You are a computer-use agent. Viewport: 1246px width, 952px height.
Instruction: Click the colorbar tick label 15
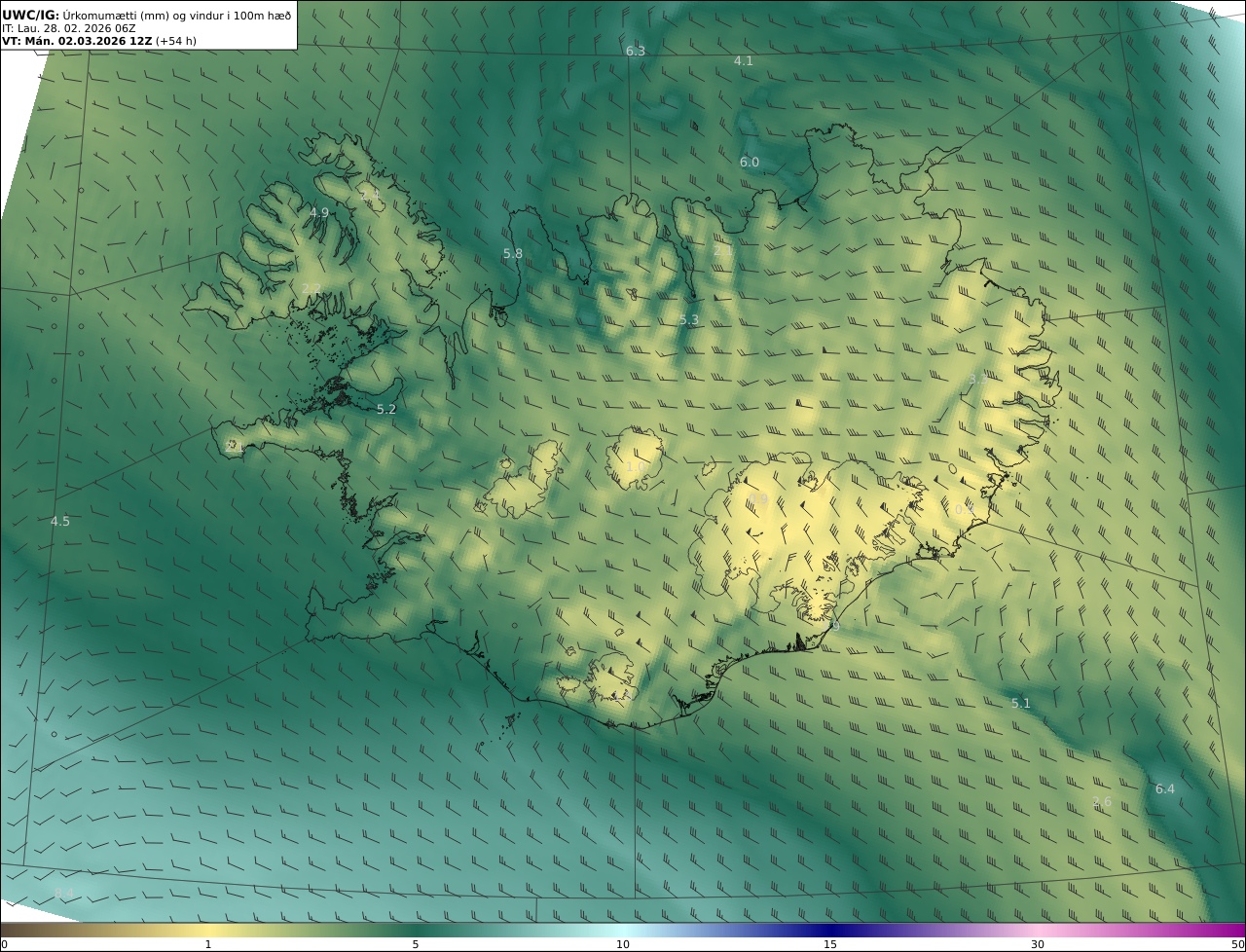coord(830,944)
